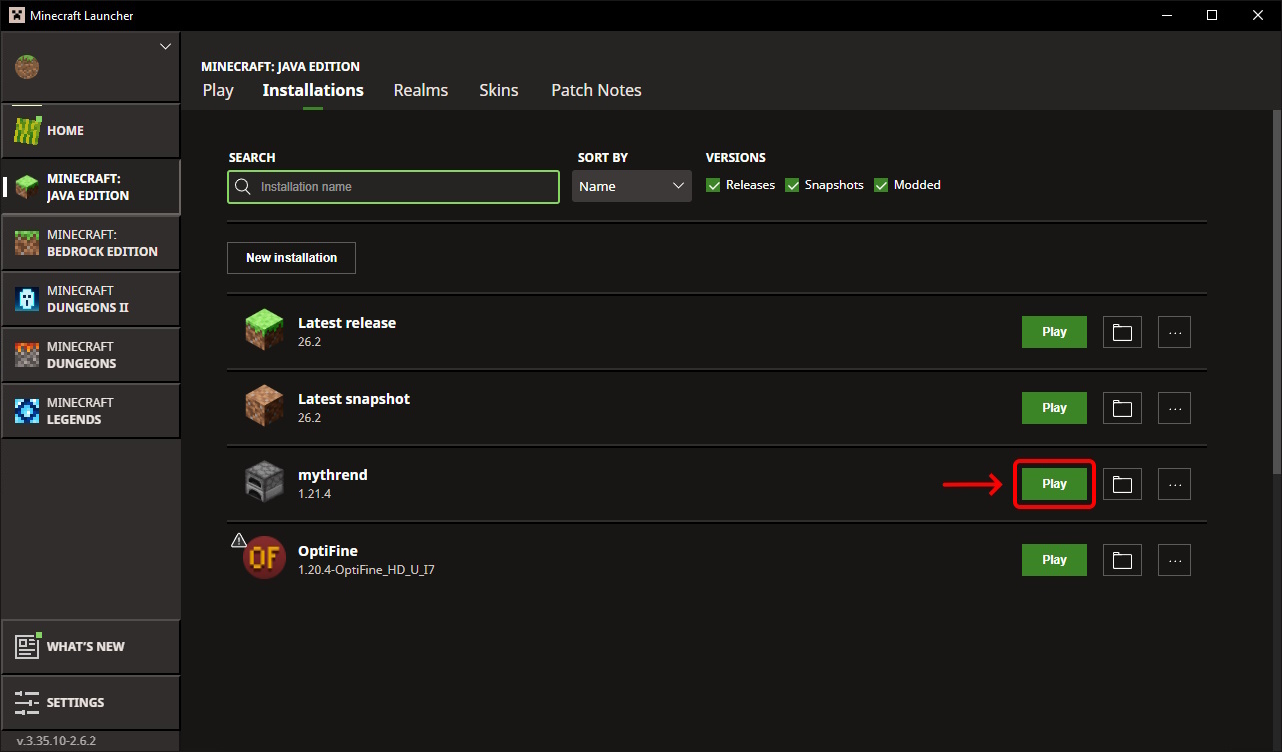Click the launcher version v.3.35.10-2.6.2 text

[56, 741]
